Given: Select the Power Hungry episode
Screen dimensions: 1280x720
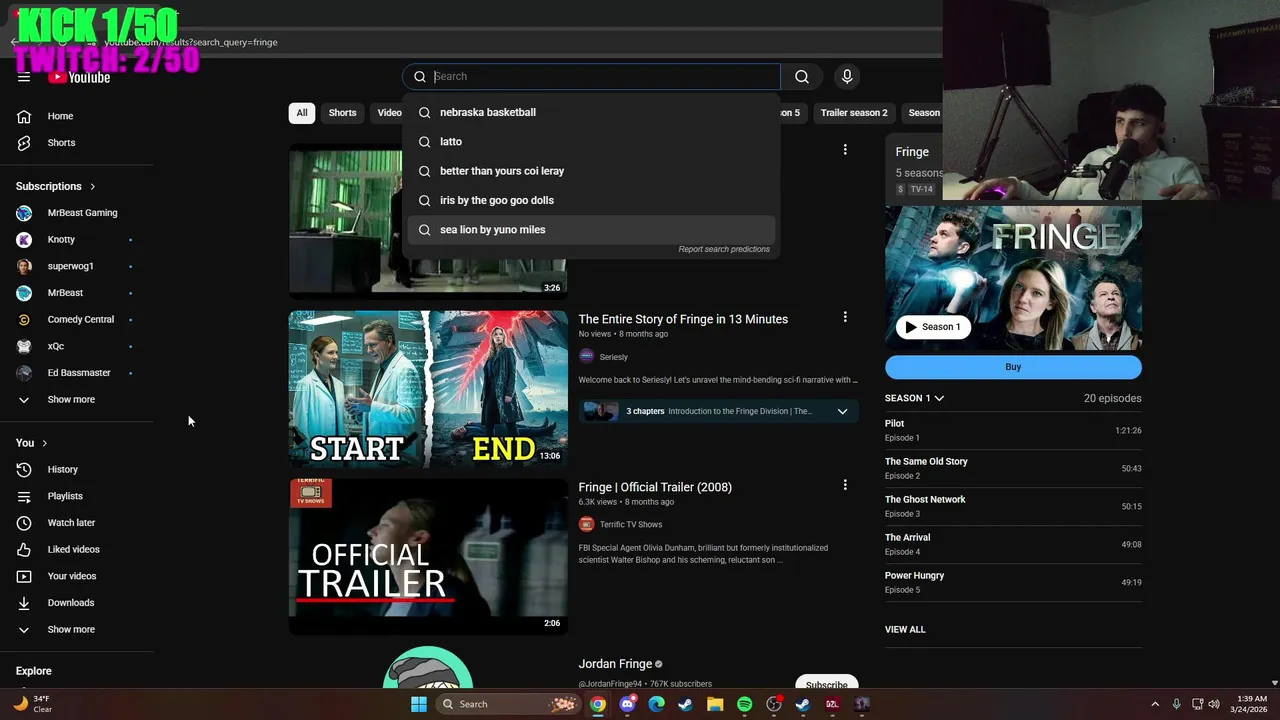Looking at the screenshot, I should point(1013,582).
